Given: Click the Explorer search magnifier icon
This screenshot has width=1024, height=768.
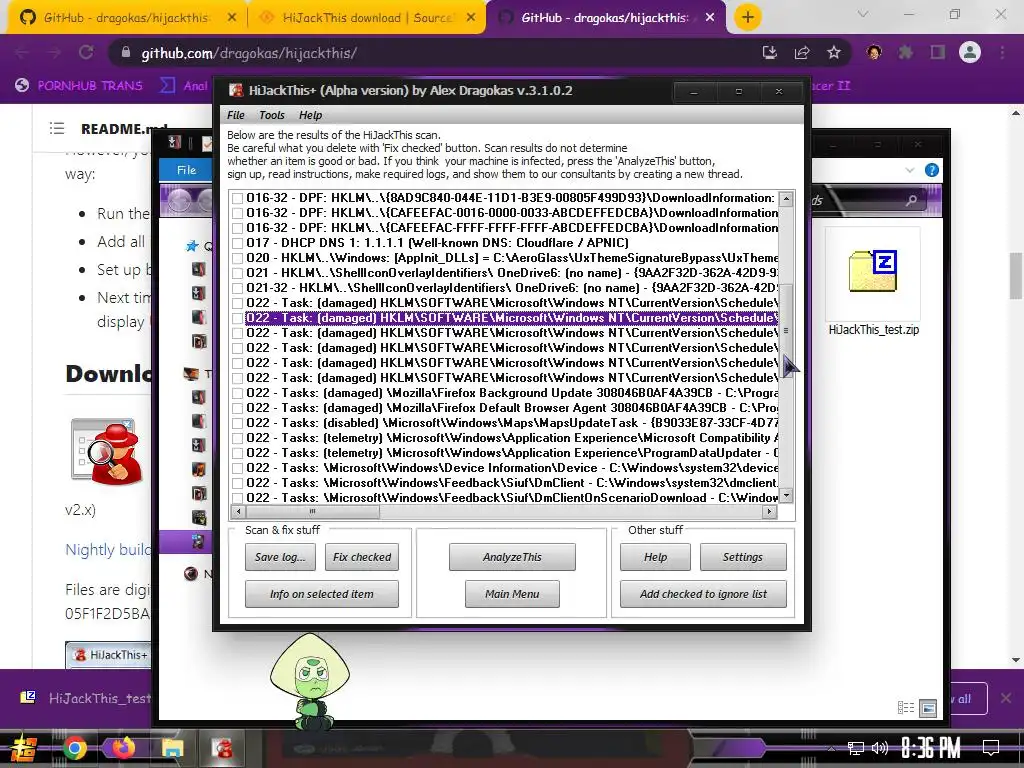Looking at the screenshot, I should point(911,200).
